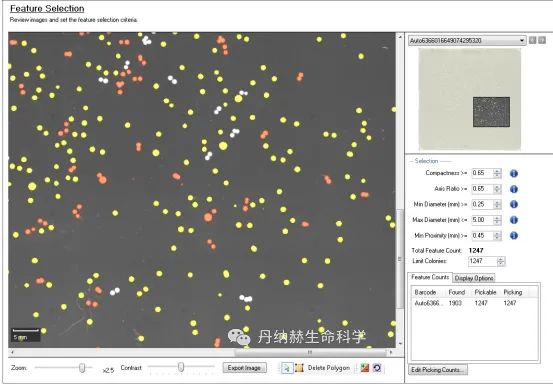Click the Edit Picking Counts button
553x384 pixels.
(438, 370)
